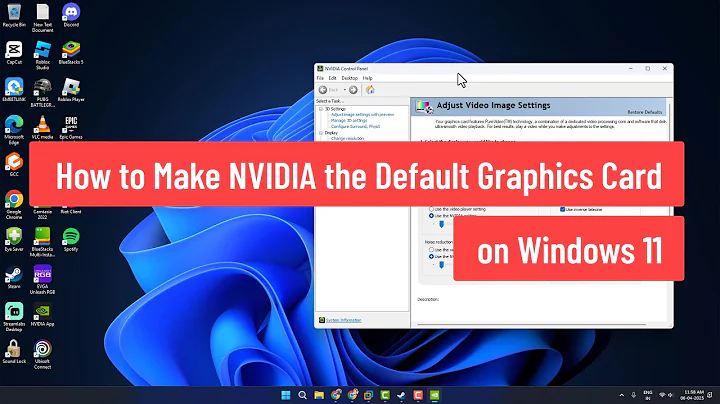Click the volume icon in system tray
The width and height of the screenshot is (720, 404).
[670, 395]
